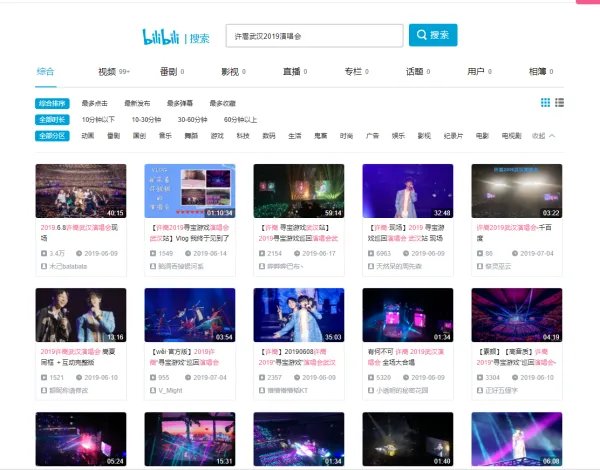
Task: Filter by 动画 category
Action: [88, 136]
